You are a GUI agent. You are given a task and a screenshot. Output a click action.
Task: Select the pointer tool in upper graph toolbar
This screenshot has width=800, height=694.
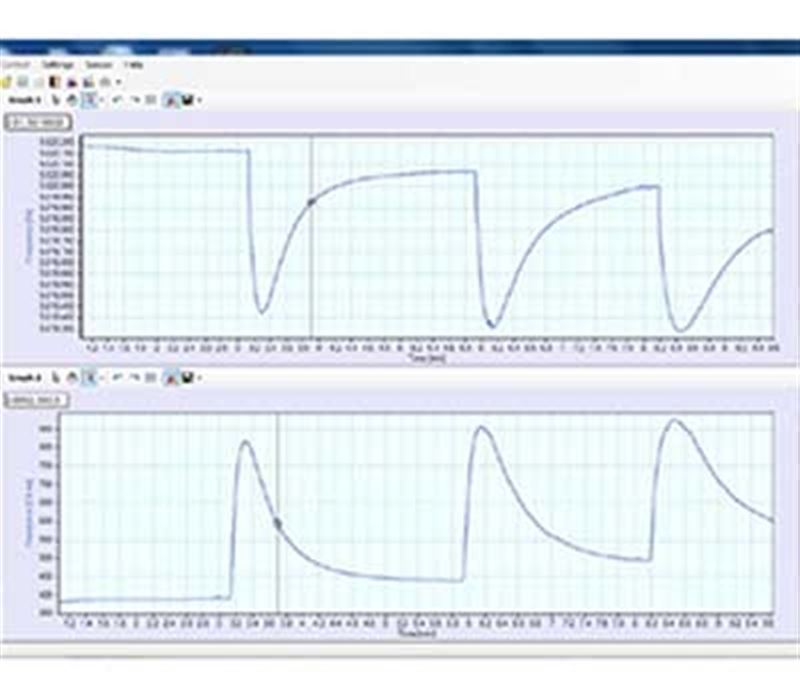56,99
